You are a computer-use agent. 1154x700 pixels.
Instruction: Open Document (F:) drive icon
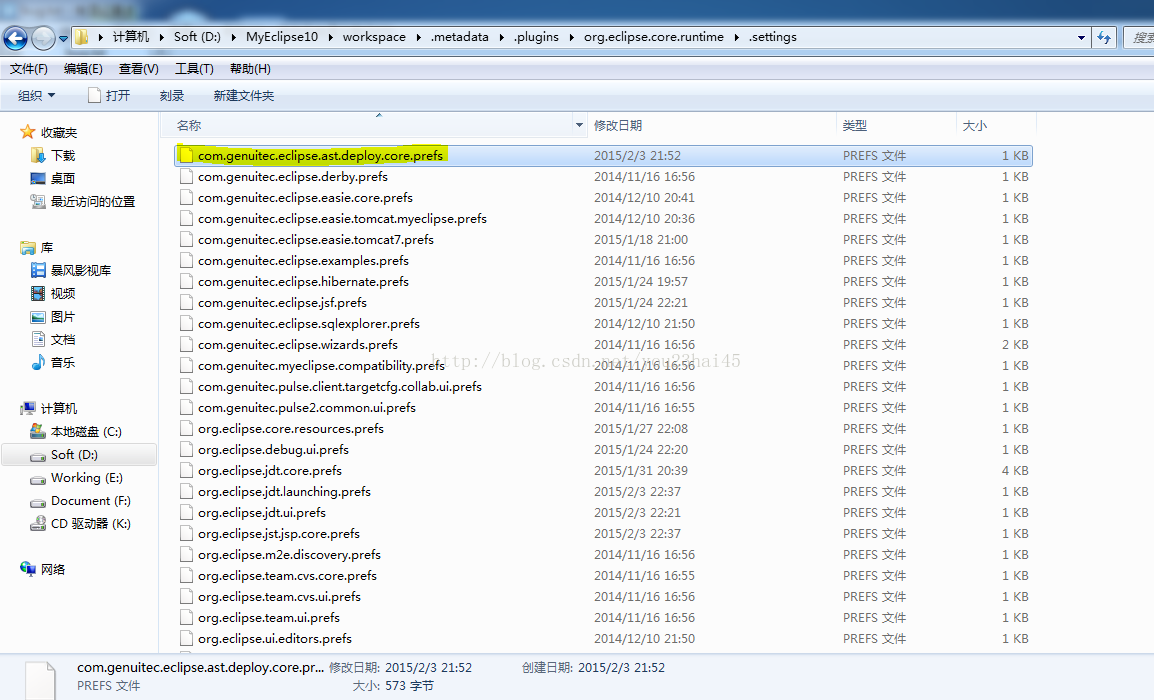point(38,501)
